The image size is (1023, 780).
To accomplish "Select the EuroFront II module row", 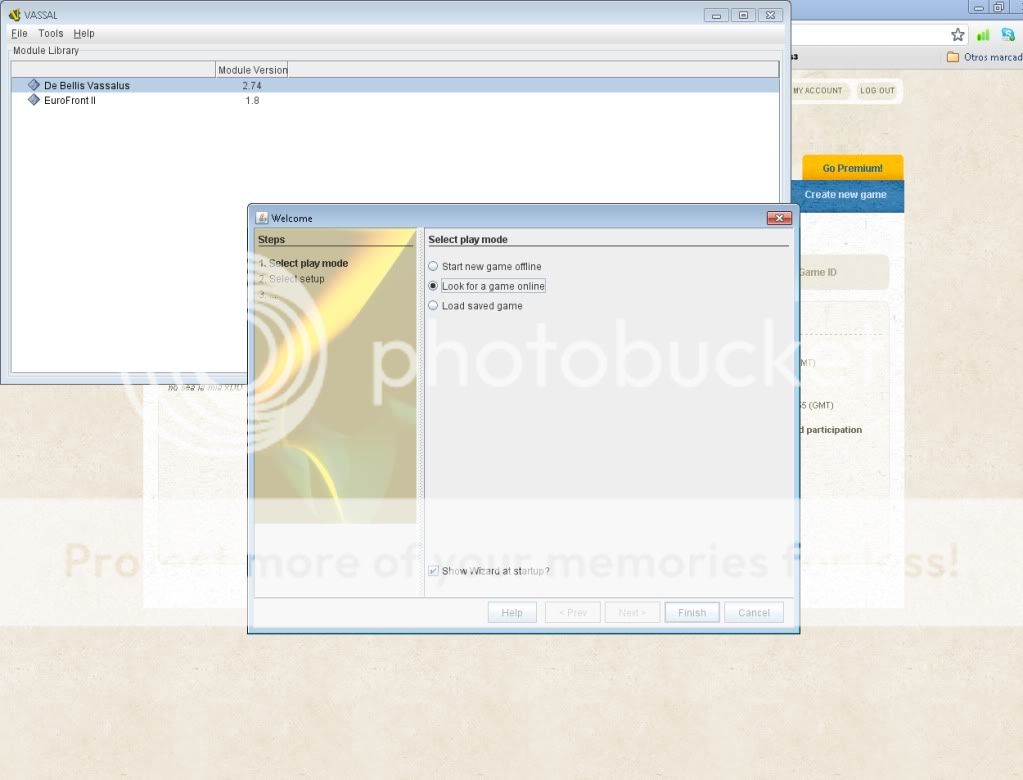I will point(395,100).
